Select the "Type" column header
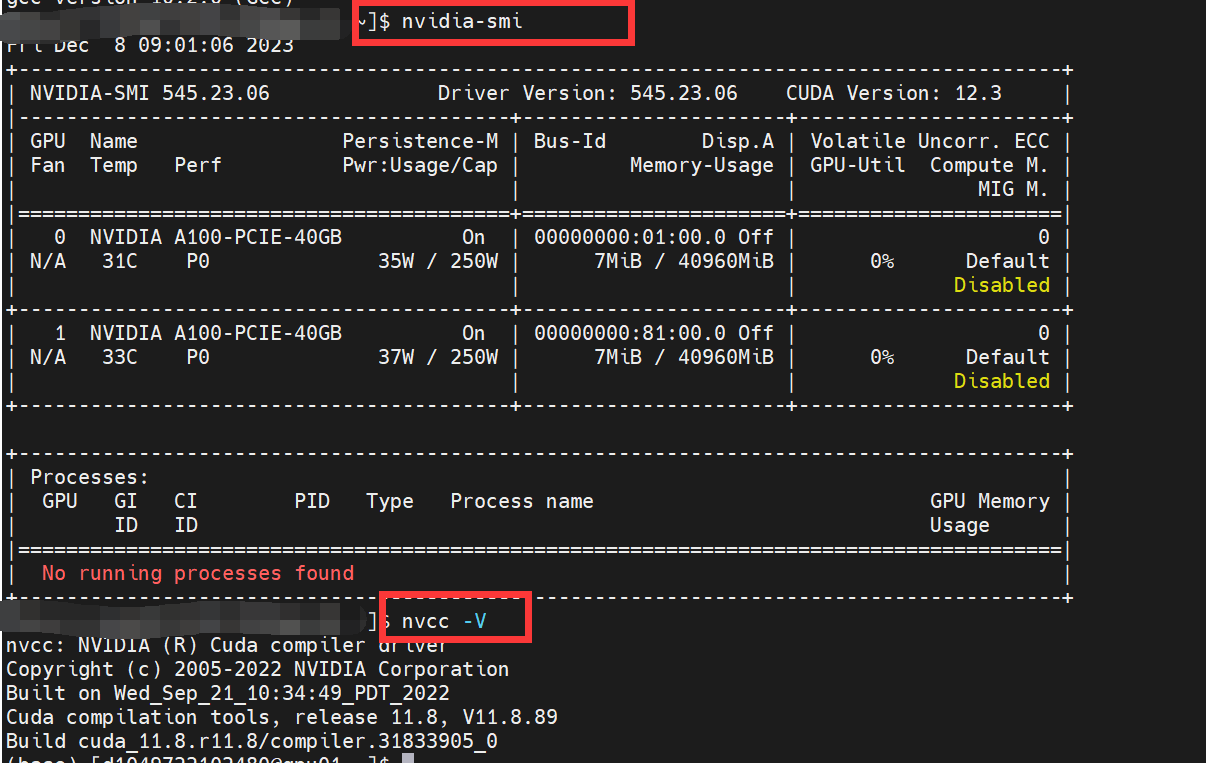 click(390, 501)
